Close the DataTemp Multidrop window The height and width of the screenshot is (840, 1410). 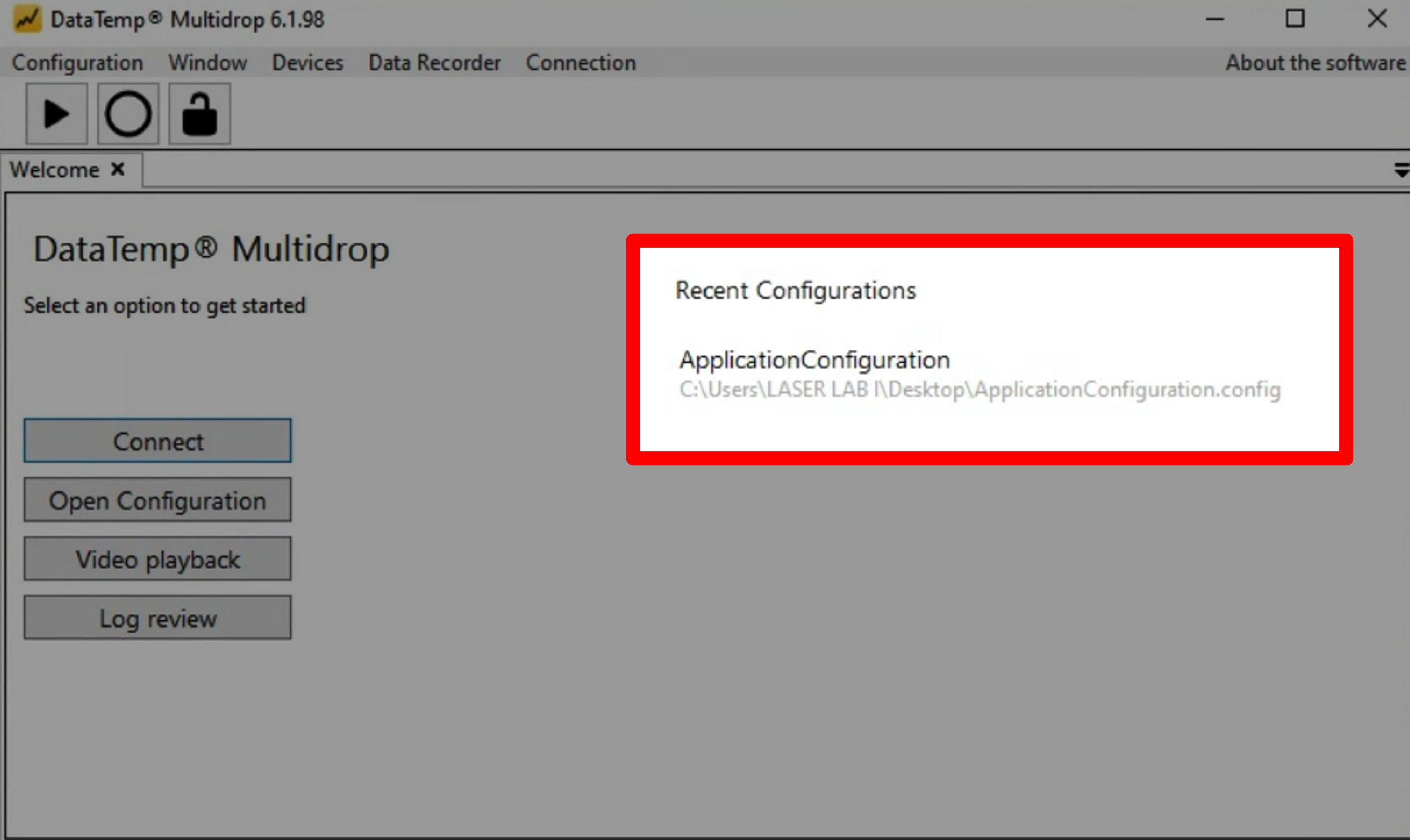point(1377,19)
